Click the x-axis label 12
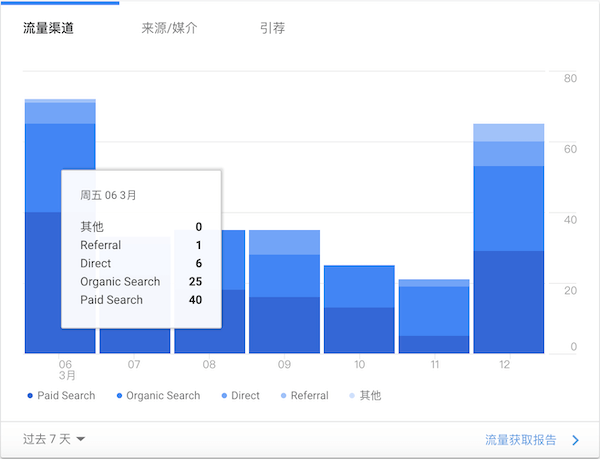This screenshot has width=600, height=459. 504,364
